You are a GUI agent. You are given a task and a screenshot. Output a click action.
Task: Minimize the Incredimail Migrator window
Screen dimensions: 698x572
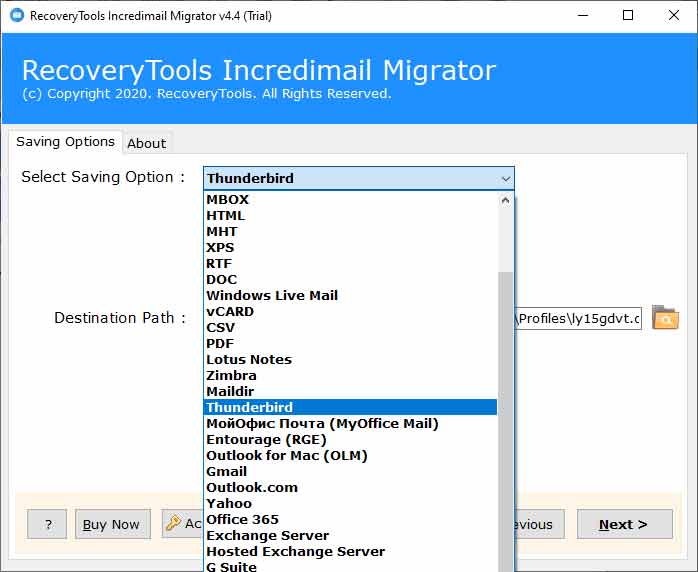click(583, 15)
